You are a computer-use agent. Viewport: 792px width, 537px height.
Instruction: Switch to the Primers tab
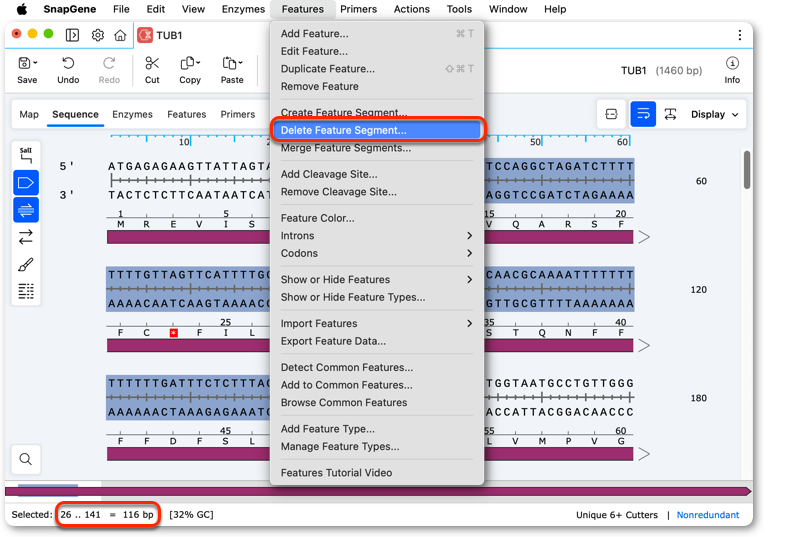[x=237, y=115]
